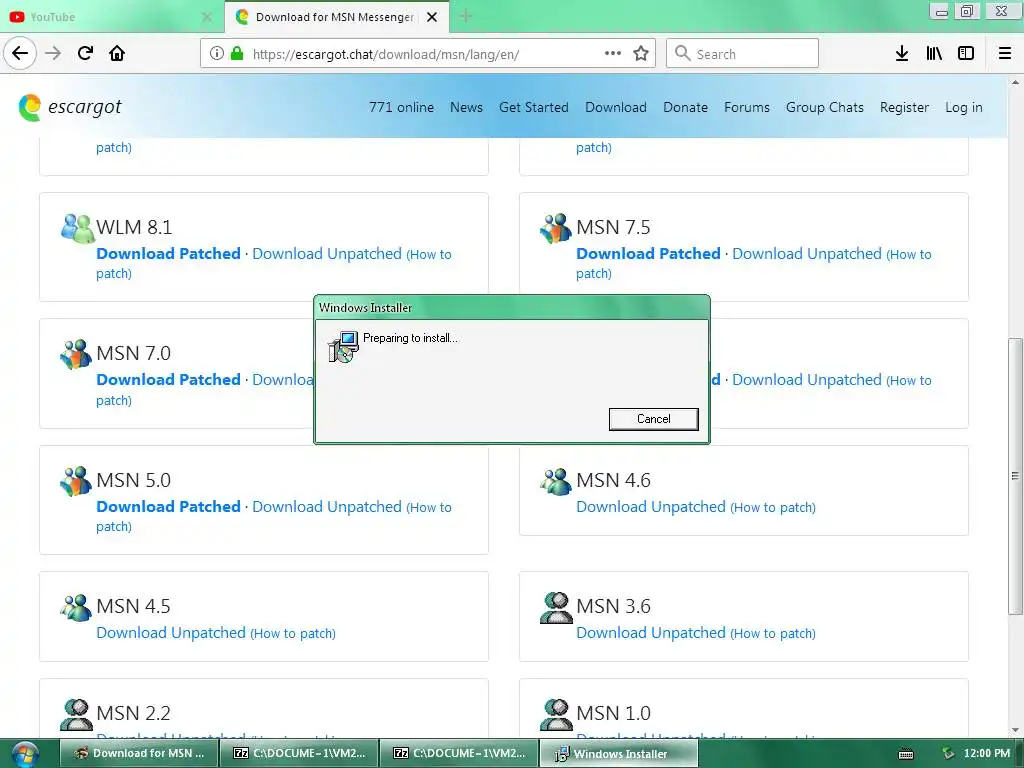Open a new tab with the plus button
Image resolution: width=1024 pixels, height=768 pixels.
(466, 16)
